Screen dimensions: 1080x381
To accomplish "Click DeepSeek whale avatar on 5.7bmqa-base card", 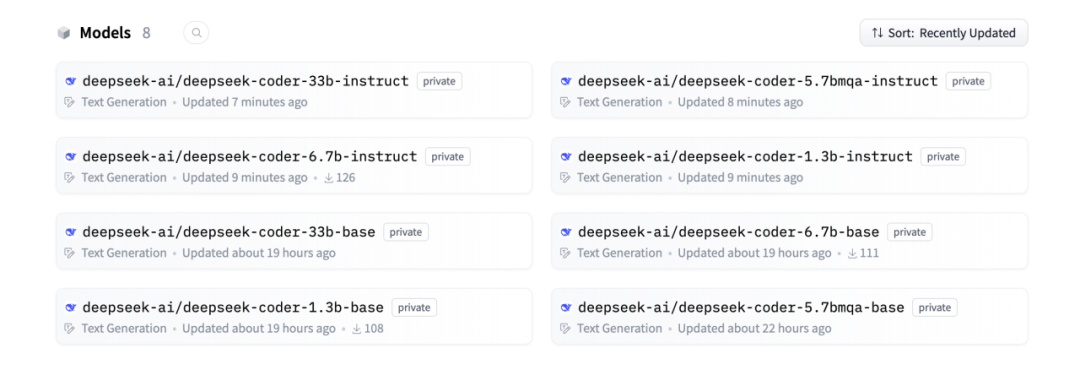I will coord(566,308).
